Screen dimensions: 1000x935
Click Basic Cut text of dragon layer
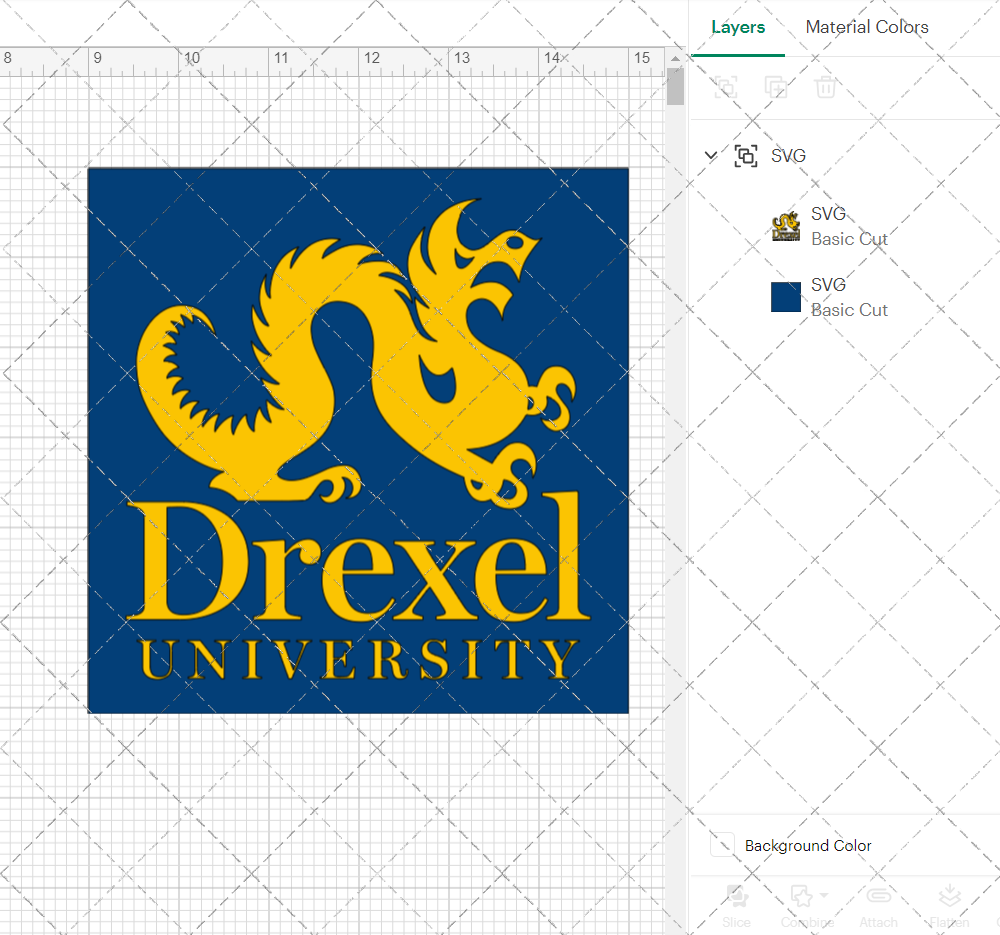[849, 239]
